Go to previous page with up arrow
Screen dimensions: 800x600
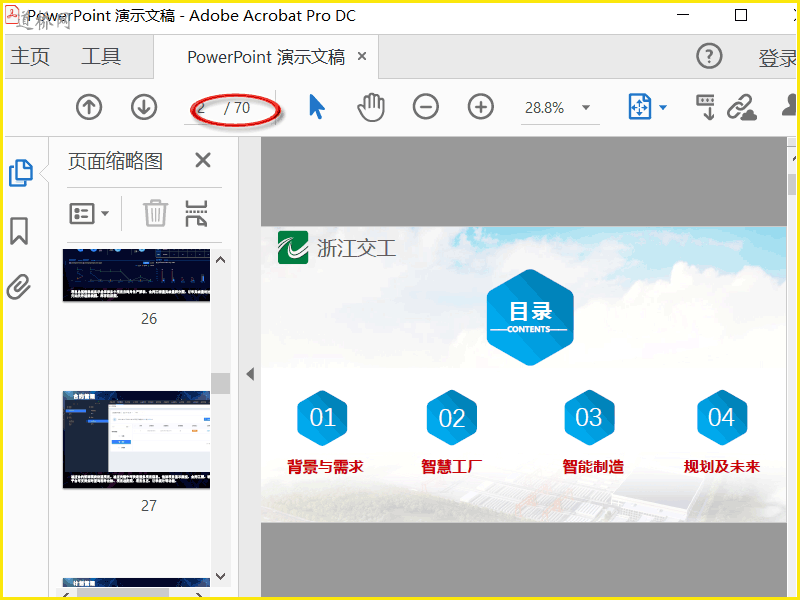click(89, 107)
